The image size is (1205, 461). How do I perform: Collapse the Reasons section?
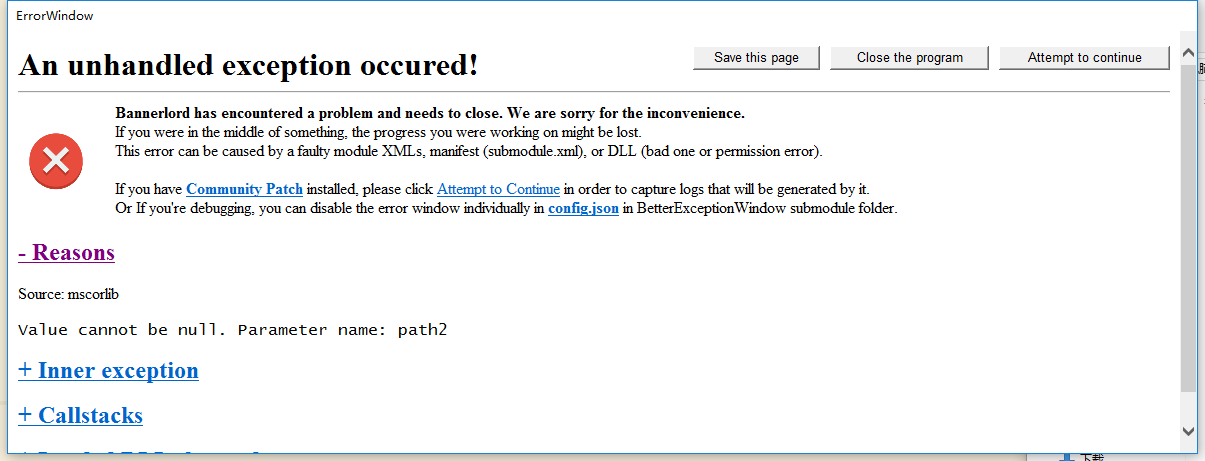point(66,252)
